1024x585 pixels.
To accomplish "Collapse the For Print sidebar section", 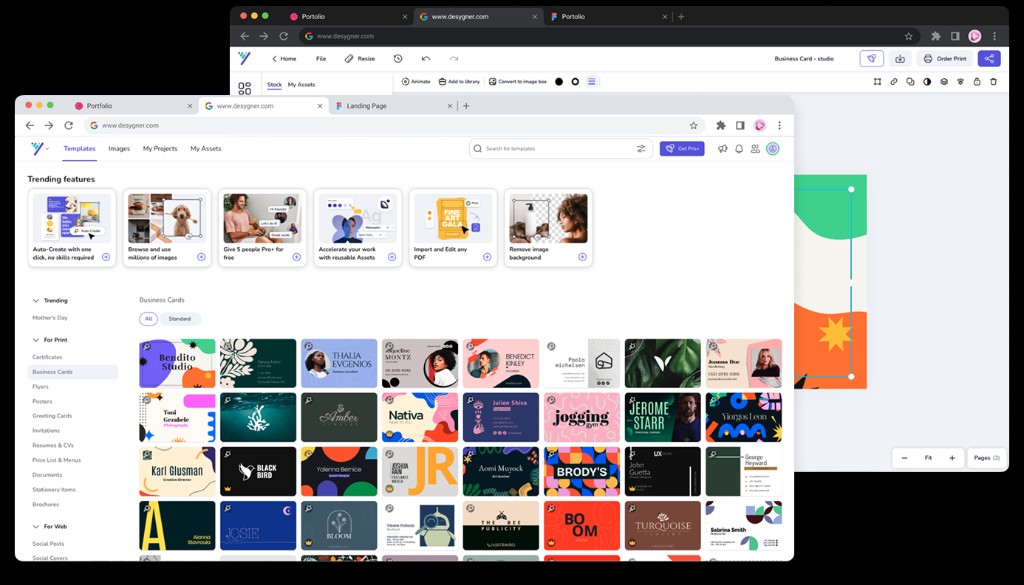I will tap(35, 340).
